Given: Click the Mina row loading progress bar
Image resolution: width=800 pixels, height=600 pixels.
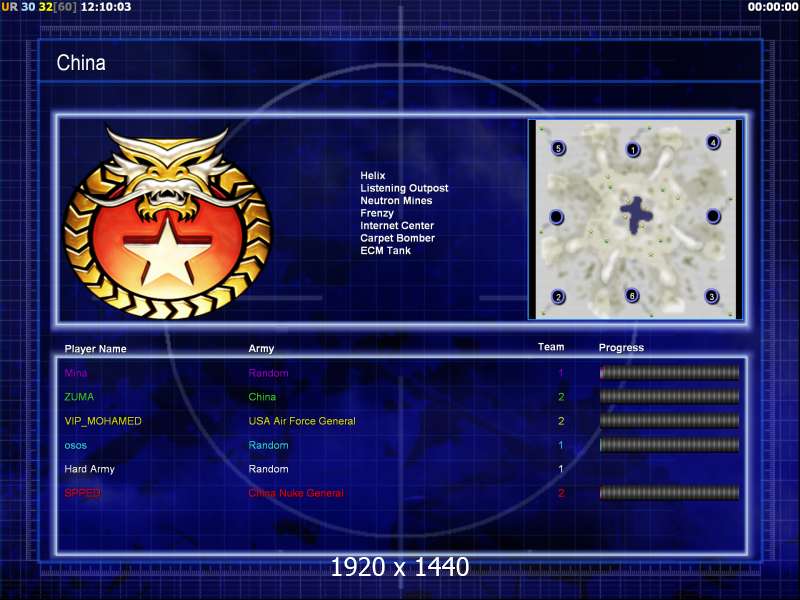Looking at the screenshot, I should tap(669, 372).
